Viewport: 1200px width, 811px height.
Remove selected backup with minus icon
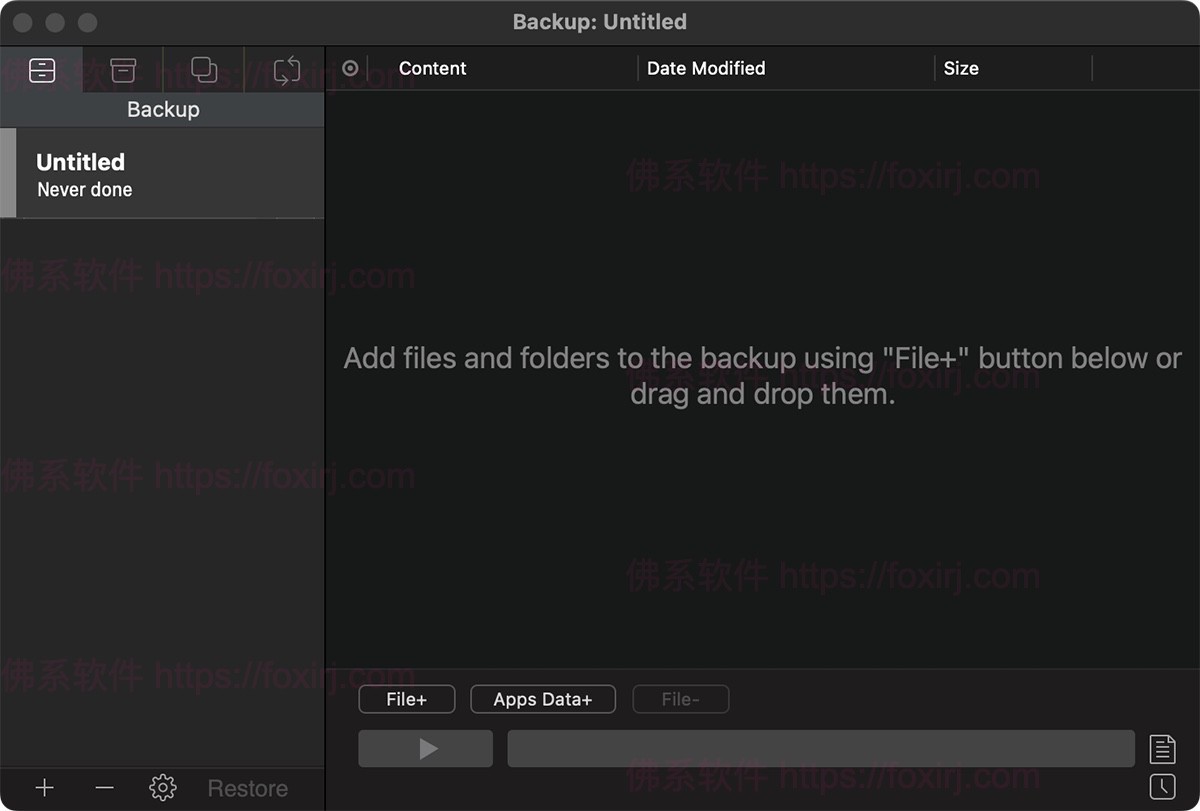tap(104, 788)
